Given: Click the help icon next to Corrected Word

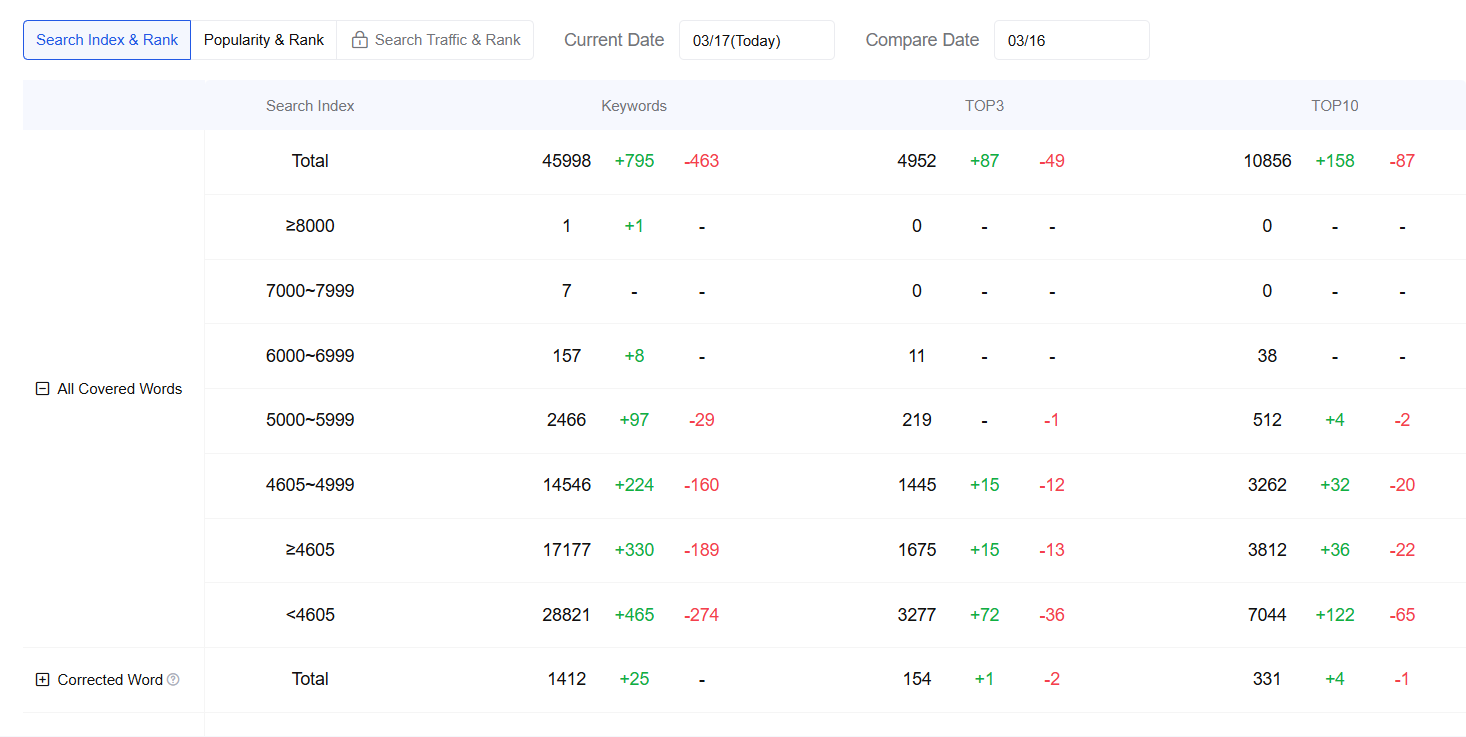Looking at the screenshot, I should (x=173, y=679).
